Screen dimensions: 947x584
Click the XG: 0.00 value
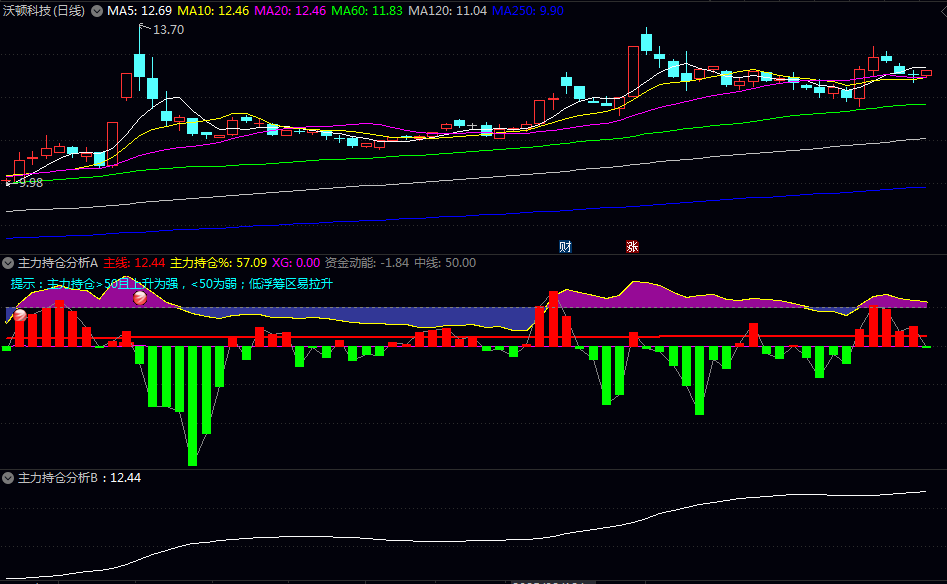(296, 263)
